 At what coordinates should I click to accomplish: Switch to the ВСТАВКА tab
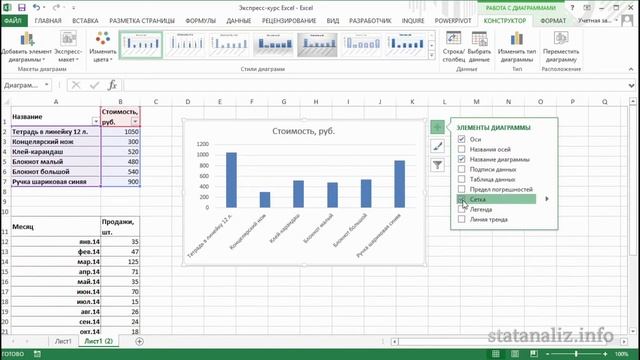click(85, 20)
